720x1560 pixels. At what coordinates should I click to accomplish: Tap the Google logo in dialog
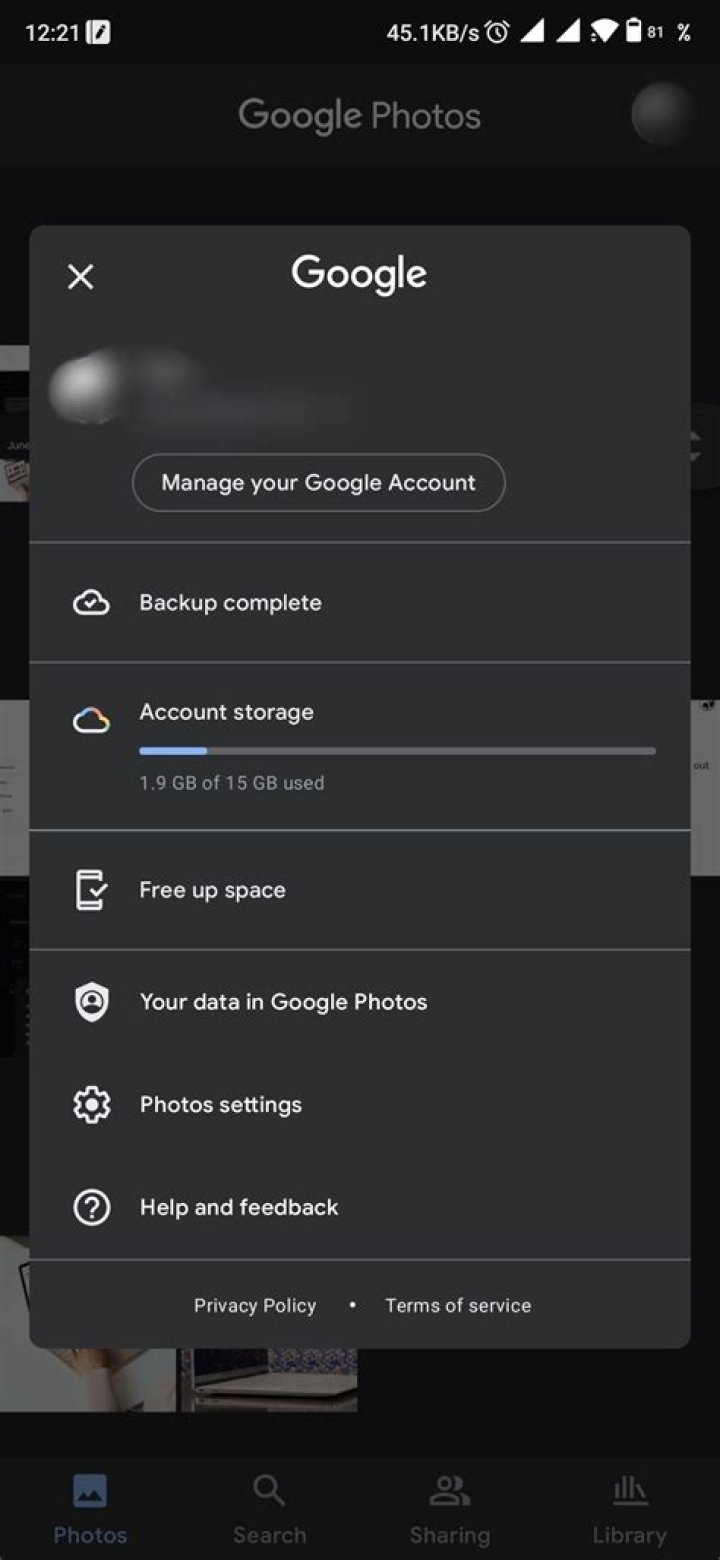pyautogui.click(x=359, y=275)
